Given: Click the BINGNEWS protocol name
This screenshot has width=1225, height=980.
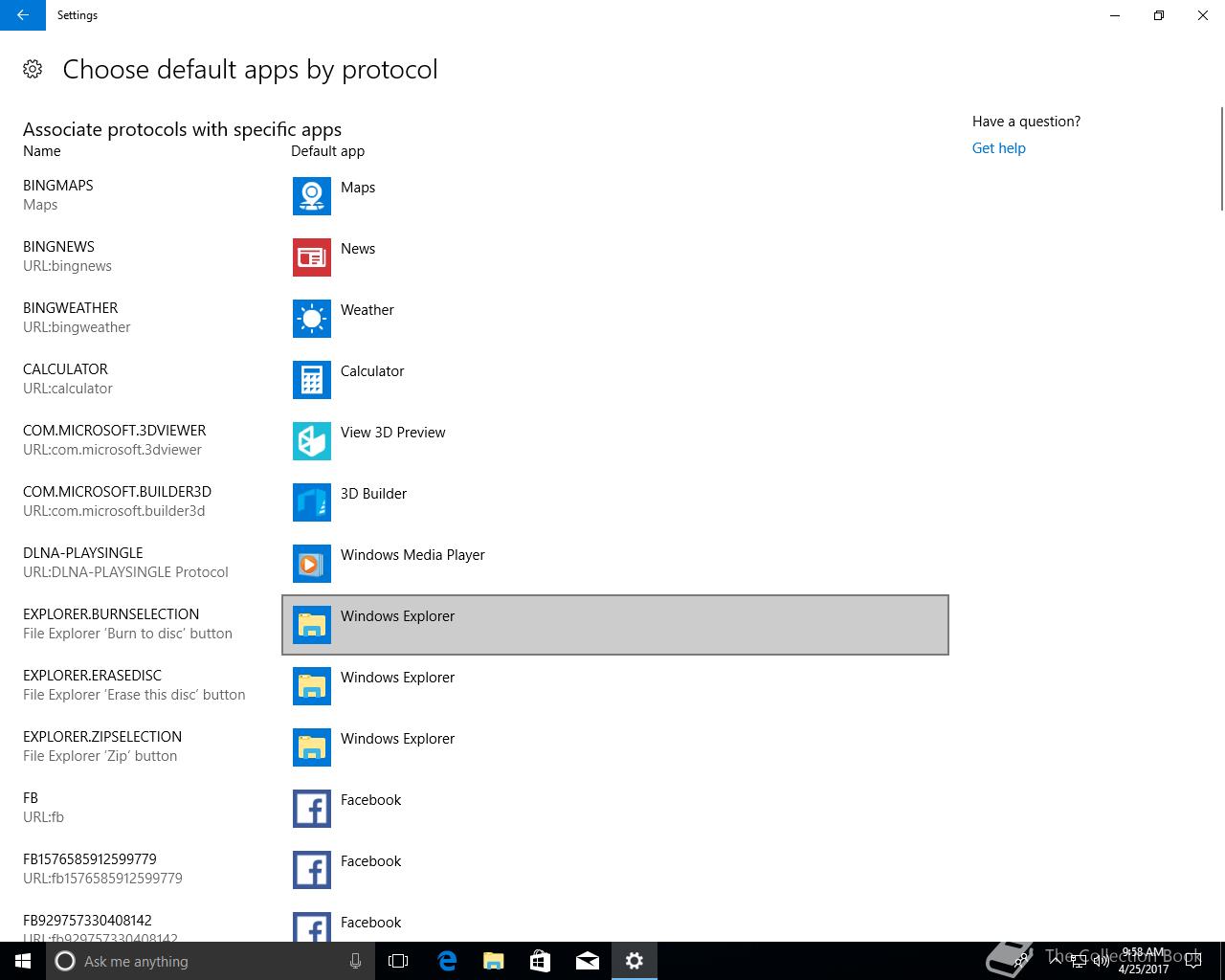Looking at the screenshot, I should coord(59,247).
